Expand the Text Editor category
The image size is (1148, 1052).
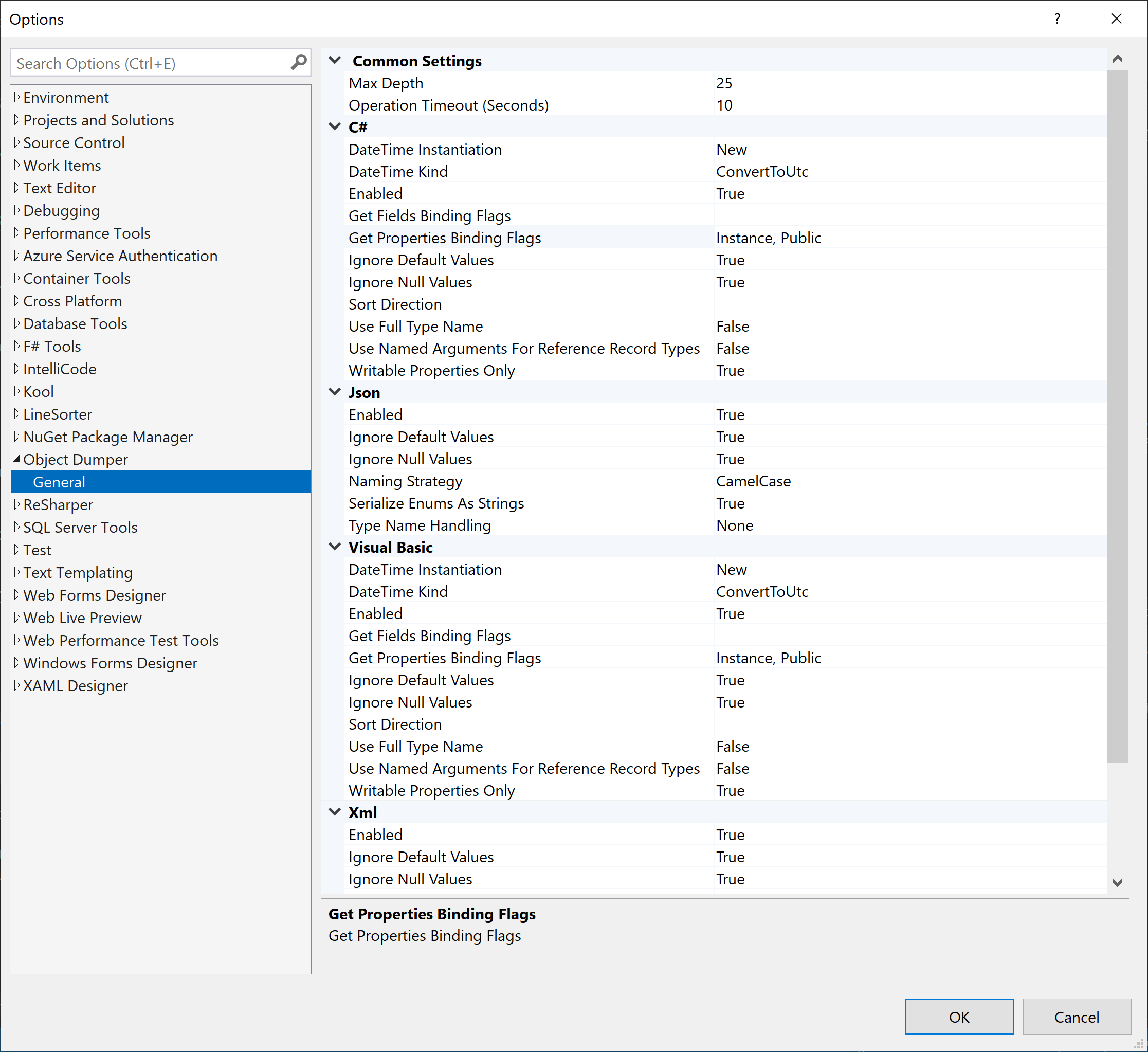[x=17, y=188]
